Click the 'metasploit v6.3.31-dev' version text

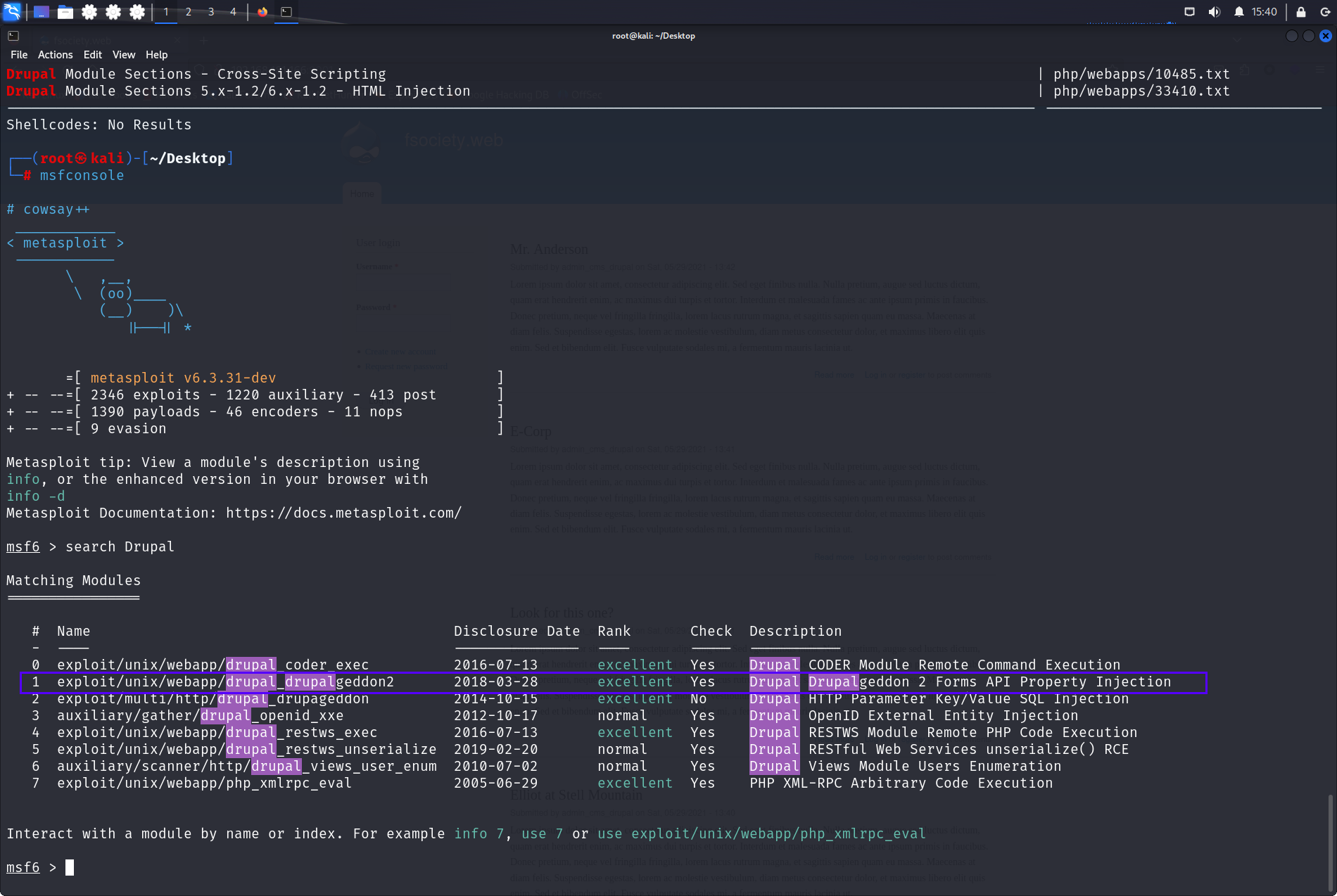click(183, 378)
